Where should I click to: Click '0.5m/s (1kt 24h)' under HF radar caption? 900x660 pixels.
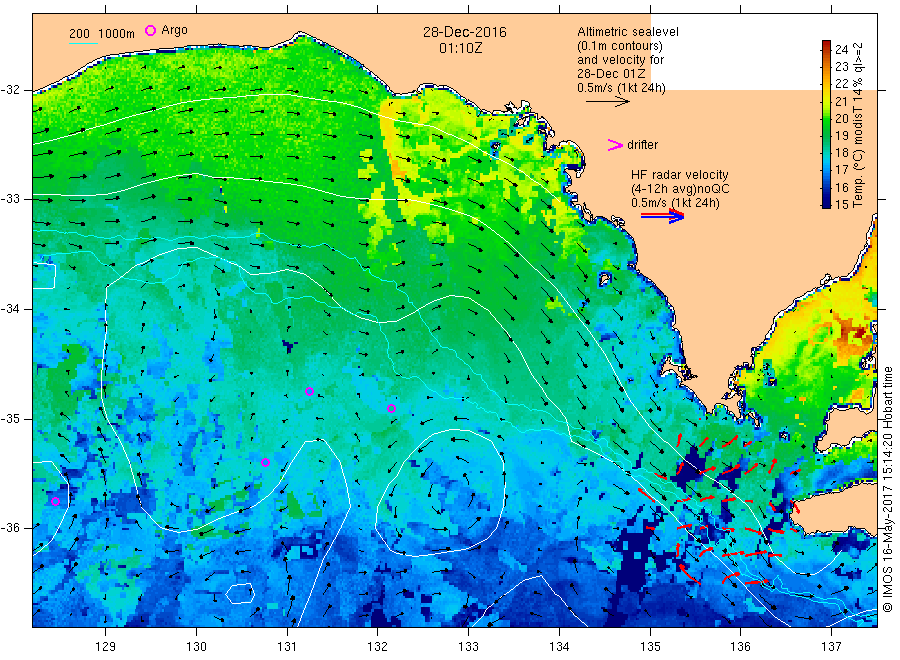click(x=676, y=203)
